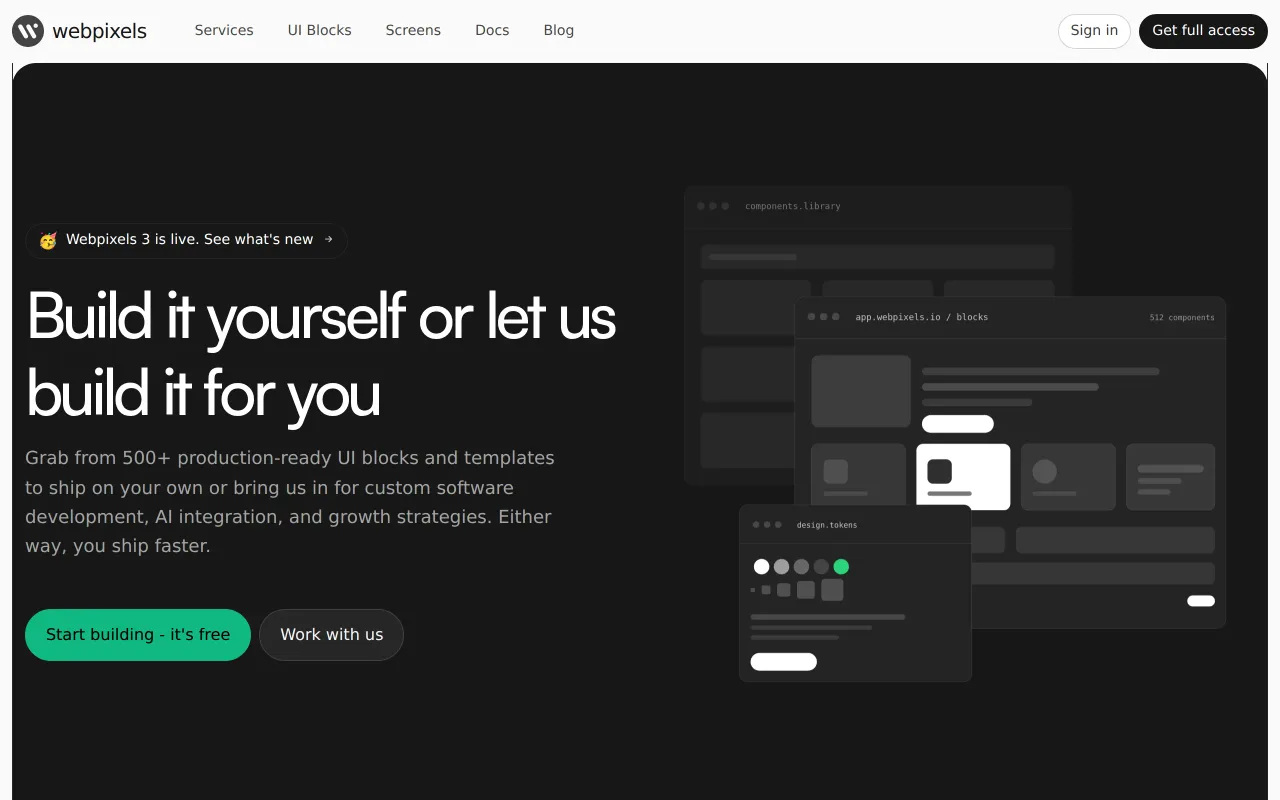The height and width of the screenshot is (800, 1280).
Task: Go to the Screens nav item
Action: 413,30
